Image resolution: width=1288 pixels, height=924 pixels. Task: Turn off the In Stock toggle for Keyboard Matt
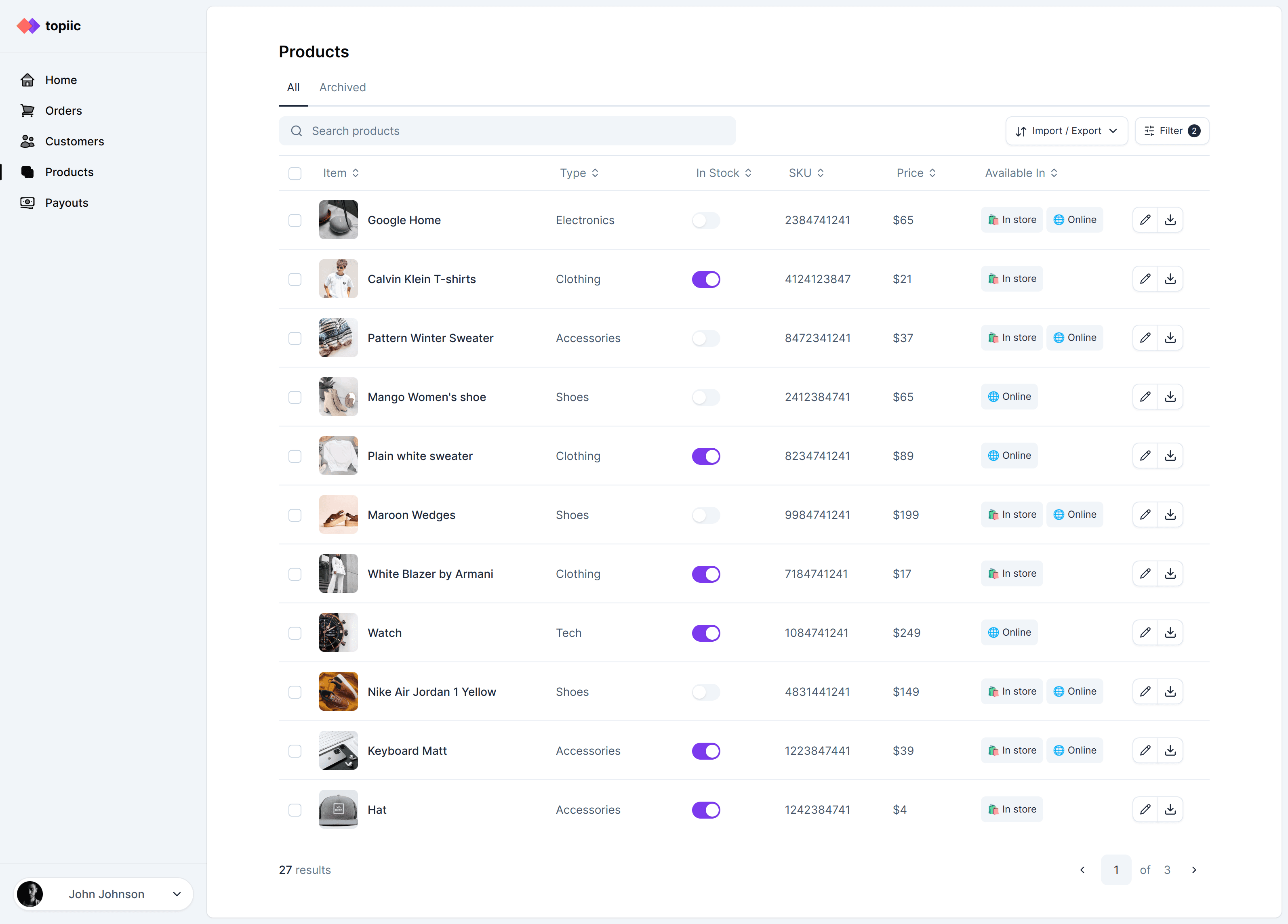click(705, 751)
